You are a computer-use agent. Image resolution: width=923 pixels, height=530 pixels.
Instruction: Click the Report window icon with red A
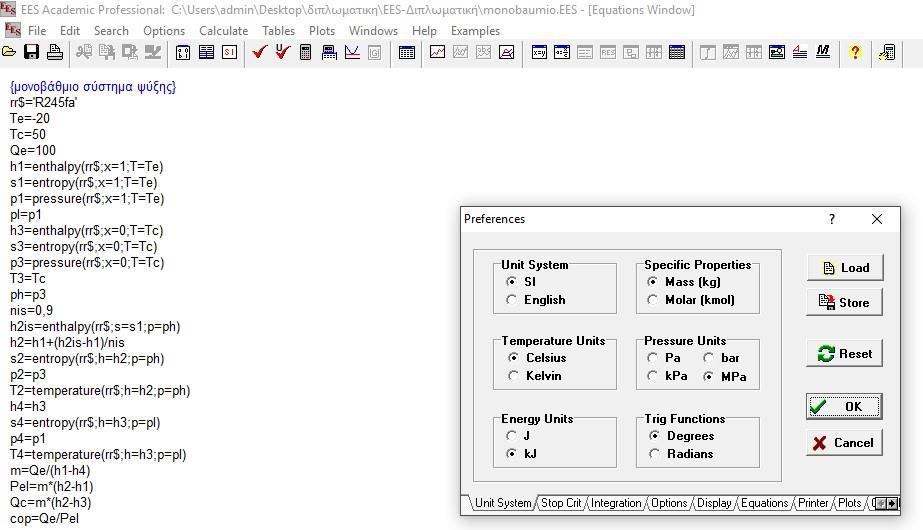click(x=800, y=52)
